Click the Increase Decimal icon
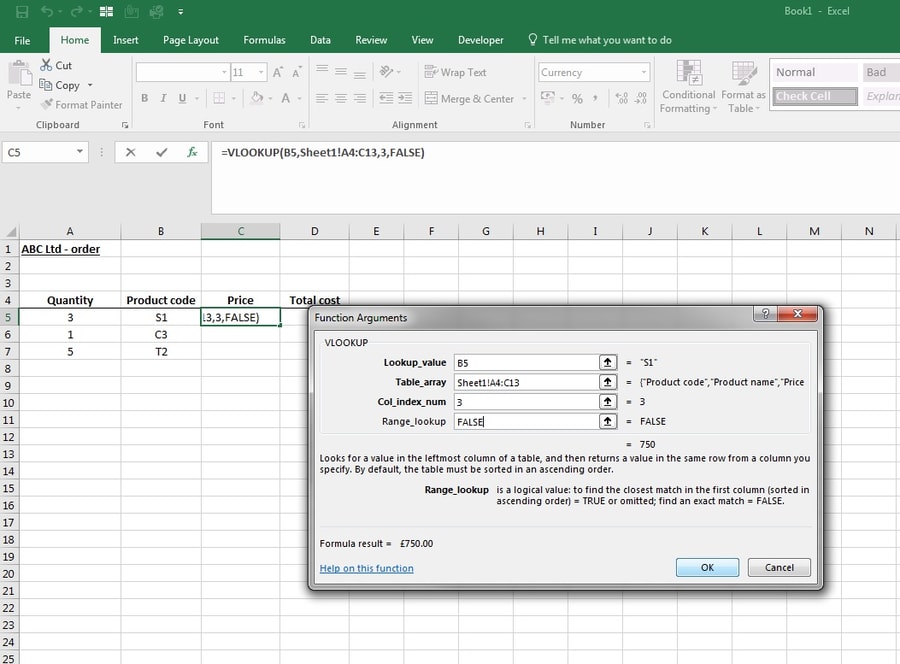 [622, 98]
